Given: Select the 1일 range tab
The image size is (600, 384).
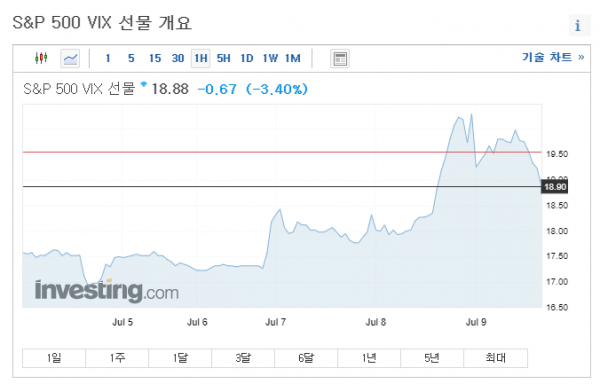Looking at the screenshot, I should [x=54, y=358].
